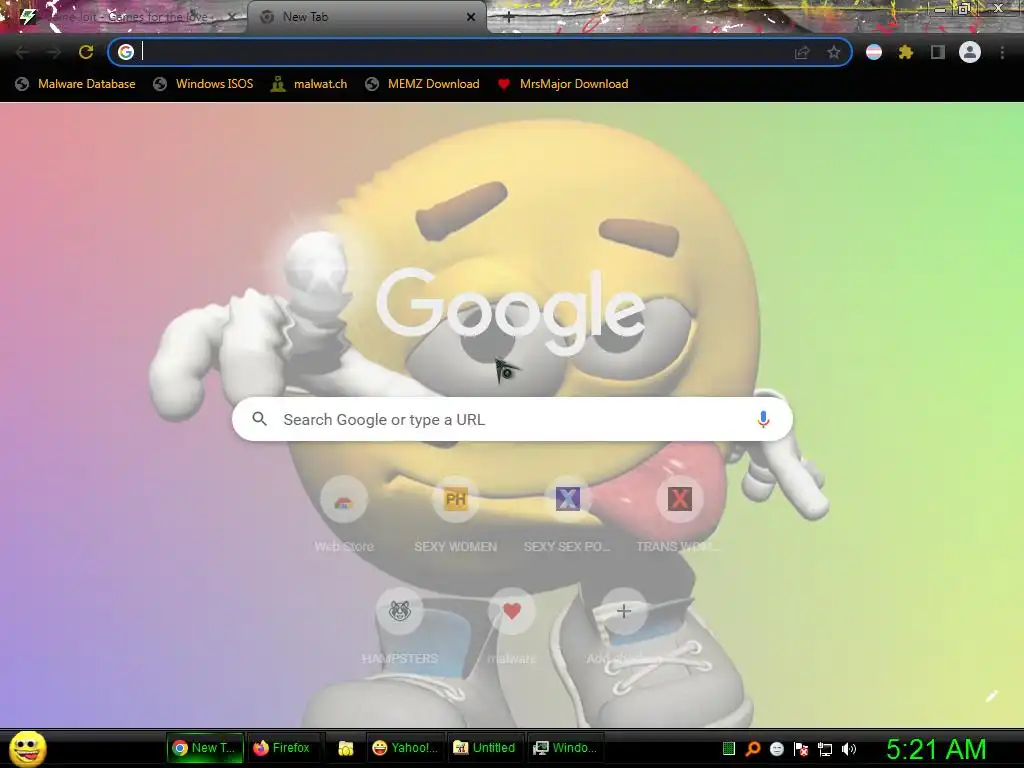
Task: Click the customize Chrome pencil icon
Action: click(991, 696)
